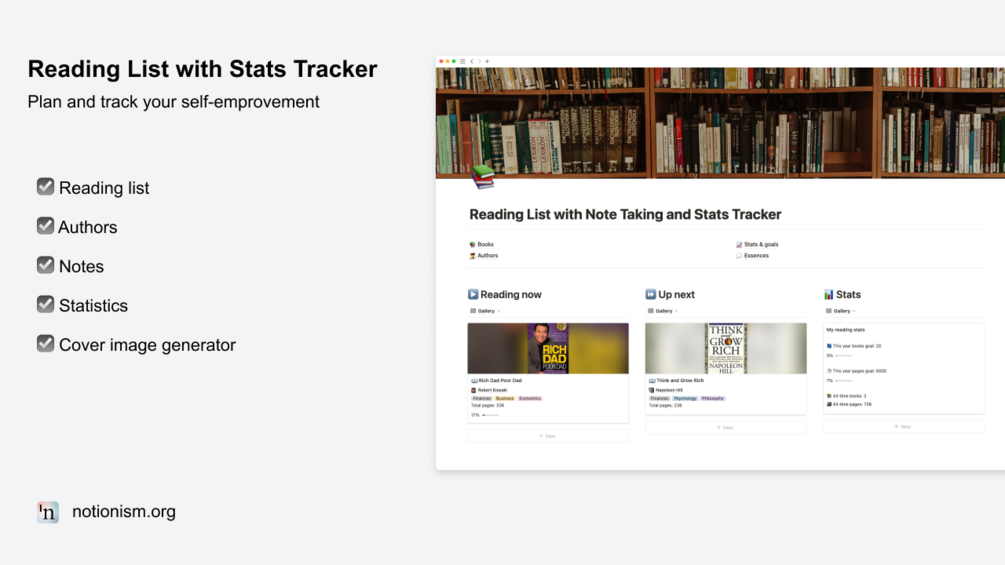Open the Books page link
This screenshot has height=565, width=1005.
point(485,244)
